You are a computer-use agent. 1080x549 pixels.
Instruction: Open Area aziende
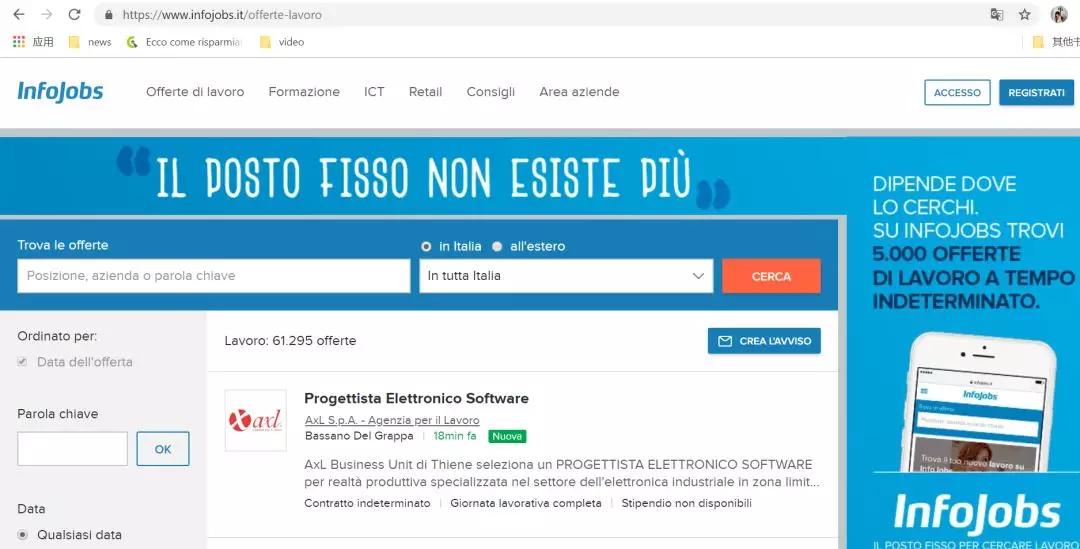(579, 92)
